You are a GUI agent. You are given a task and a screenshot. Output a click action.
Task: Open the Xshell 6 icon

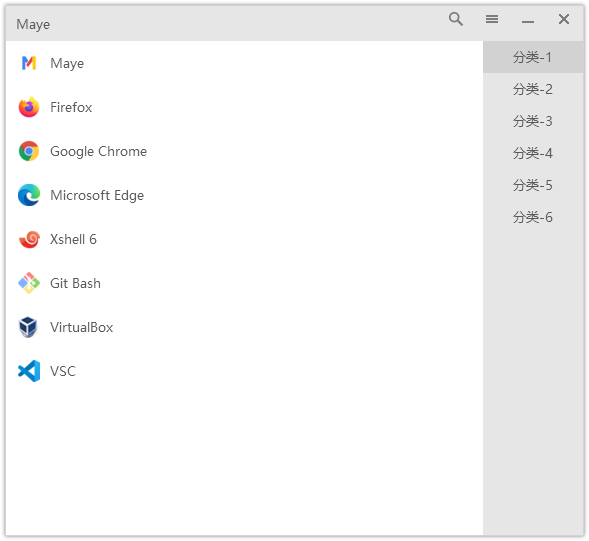(29, 239)
